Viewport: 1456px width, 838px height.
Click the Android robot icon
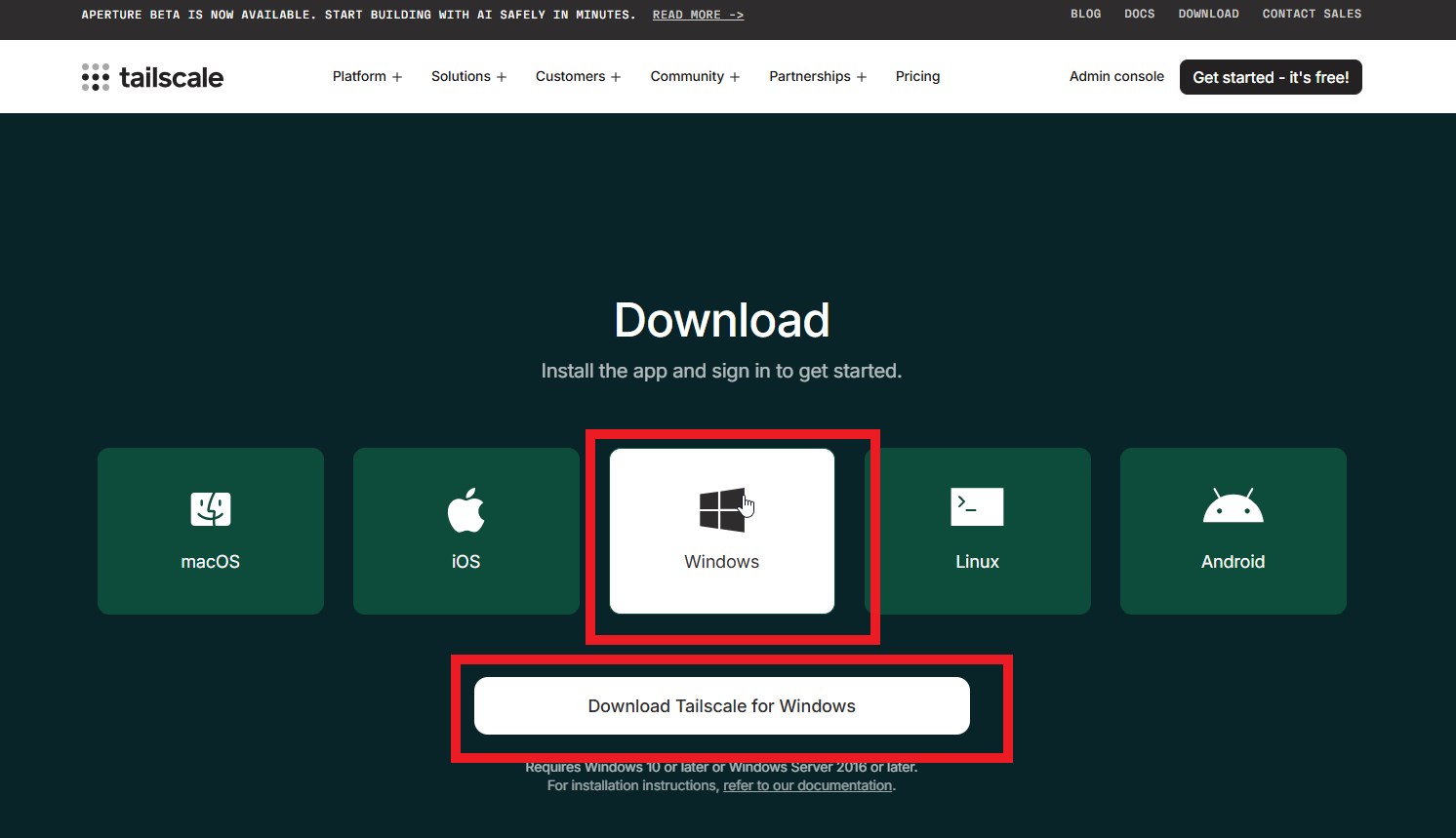pyautogui.click(x=1234, y=505)
